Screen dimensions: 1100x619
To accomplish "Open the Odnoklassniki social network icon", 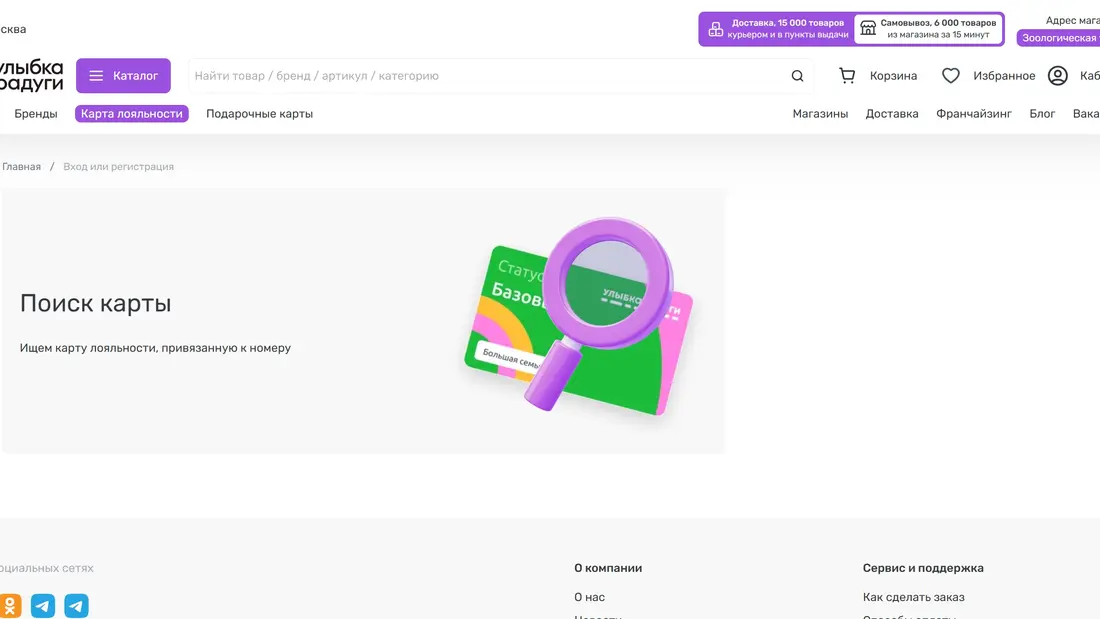I will click(x=10, y=606).
